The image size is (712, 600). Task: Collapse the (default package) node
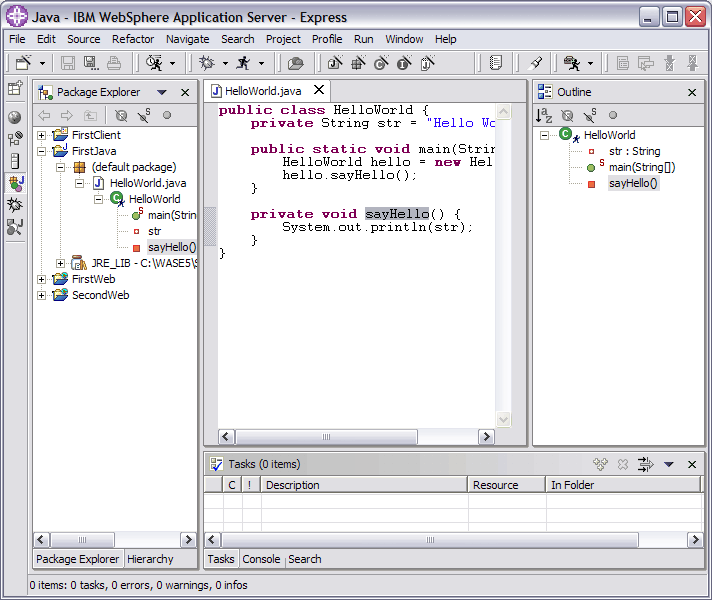pyautogui.click(x=60, y=167)
